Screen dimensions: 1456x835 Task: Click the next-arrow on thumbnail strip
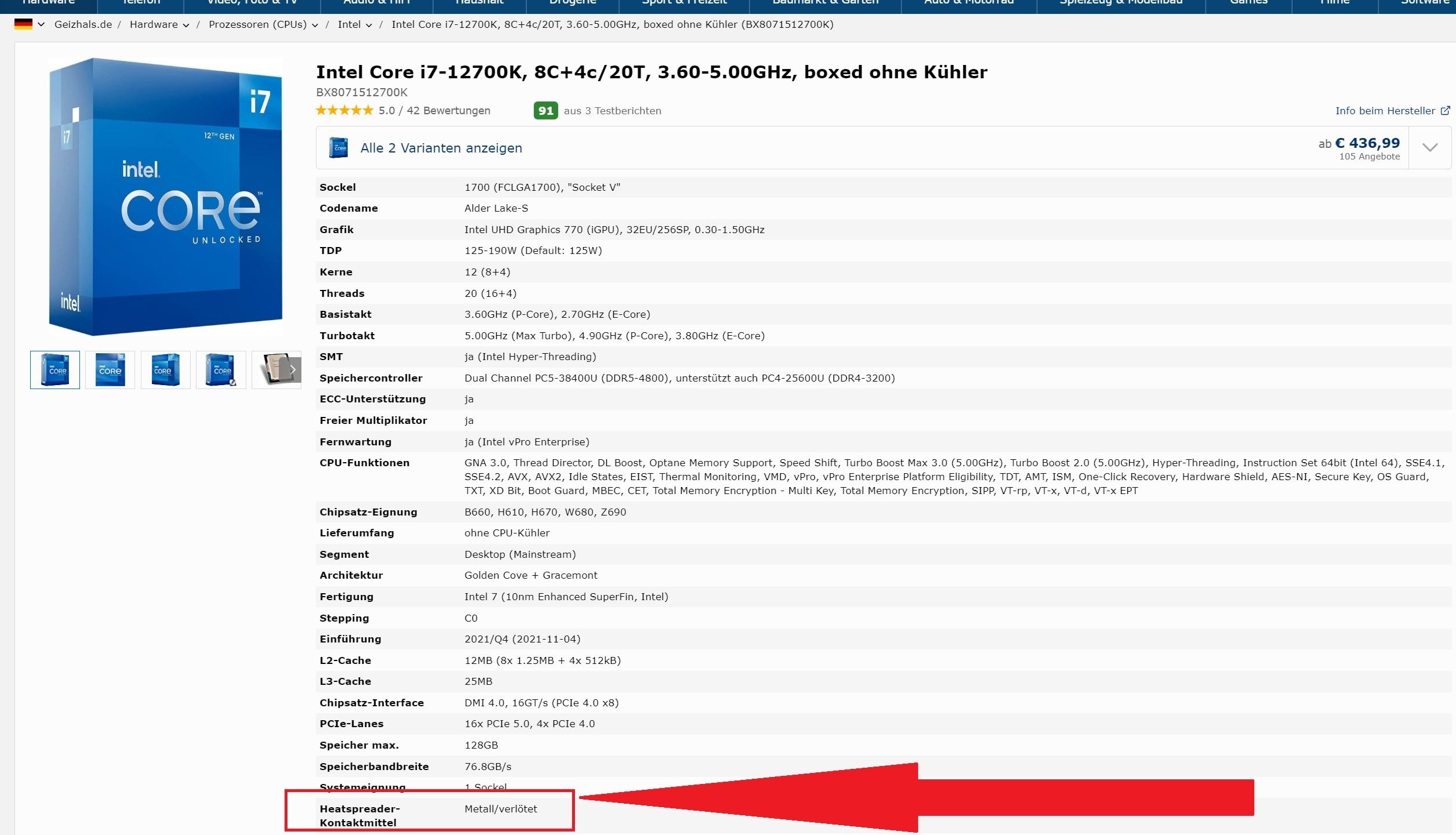point(293,370)
